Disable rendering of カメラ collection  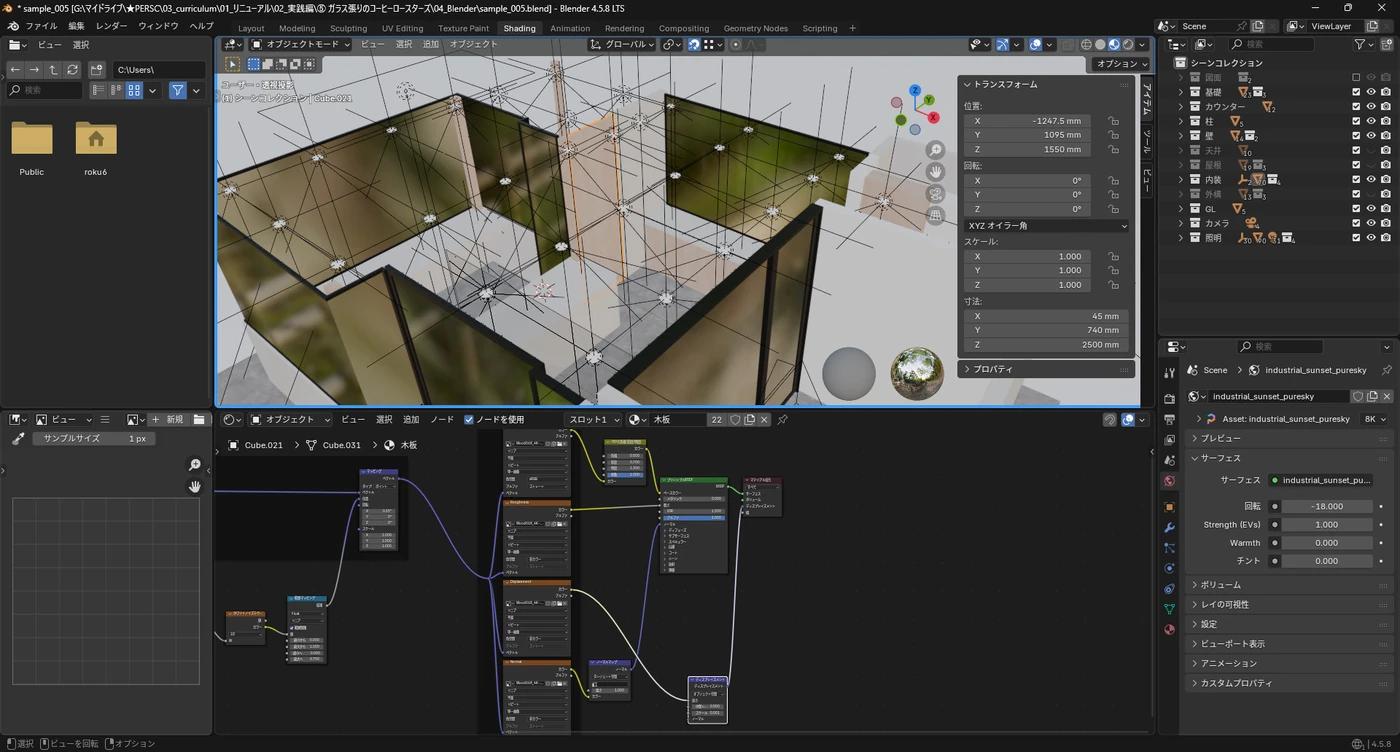coord(1385,224)
